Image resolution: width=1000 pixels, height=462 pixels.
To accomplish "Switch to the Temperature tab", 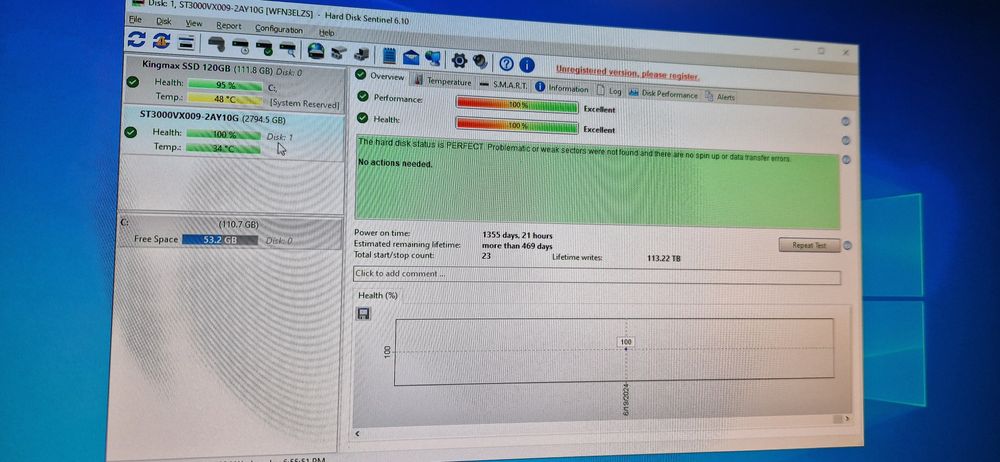I will 443,81.
